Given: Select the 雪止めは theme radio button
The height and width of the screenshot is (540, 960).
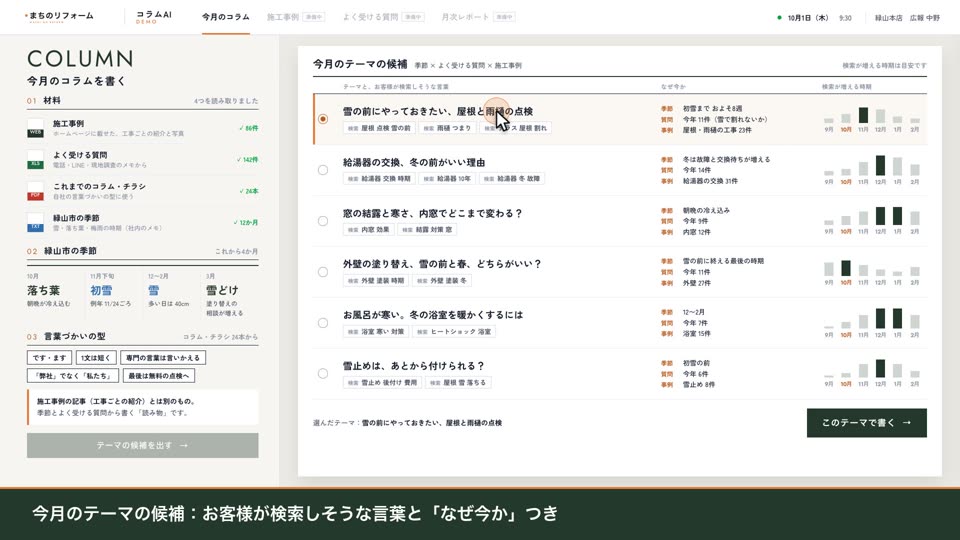Looking at the screenshot, I should click(x=323, y=373).
